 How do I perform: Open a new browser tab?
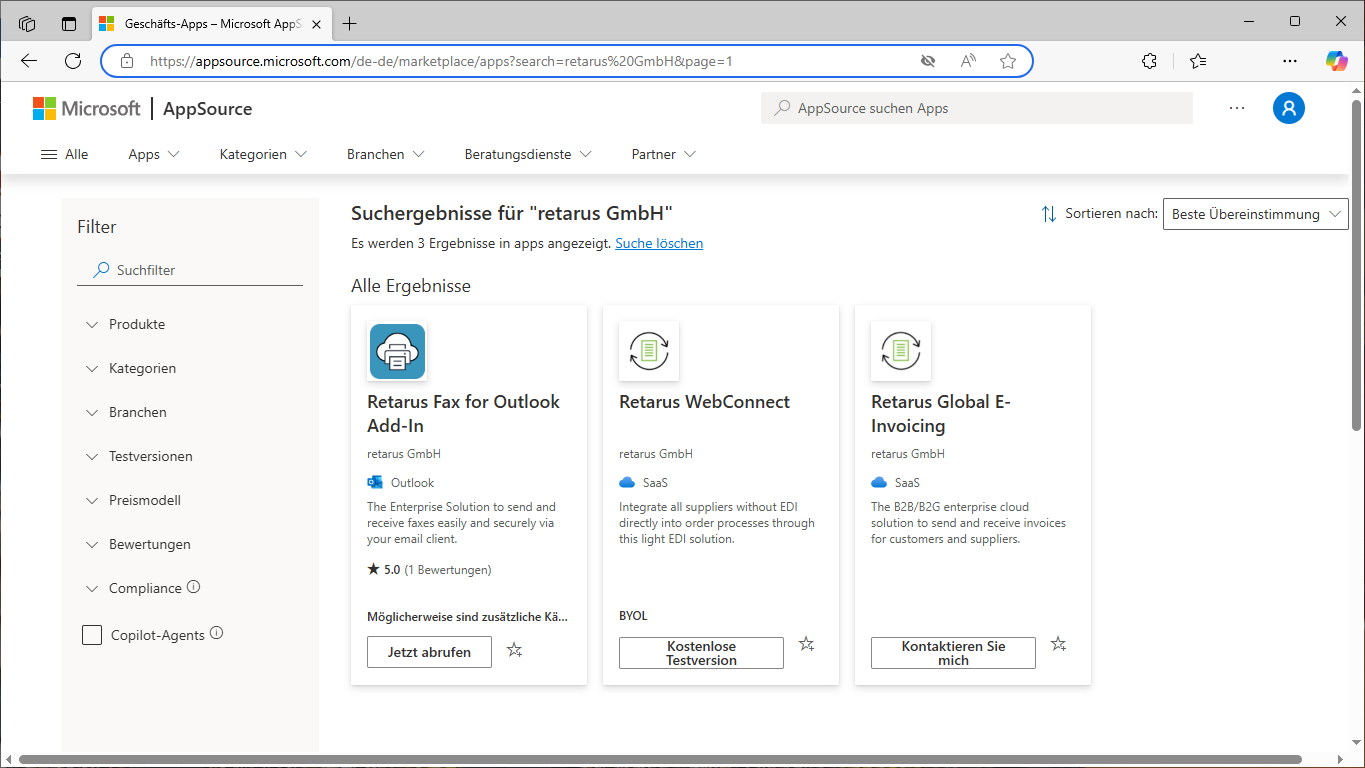click(349, 23)
